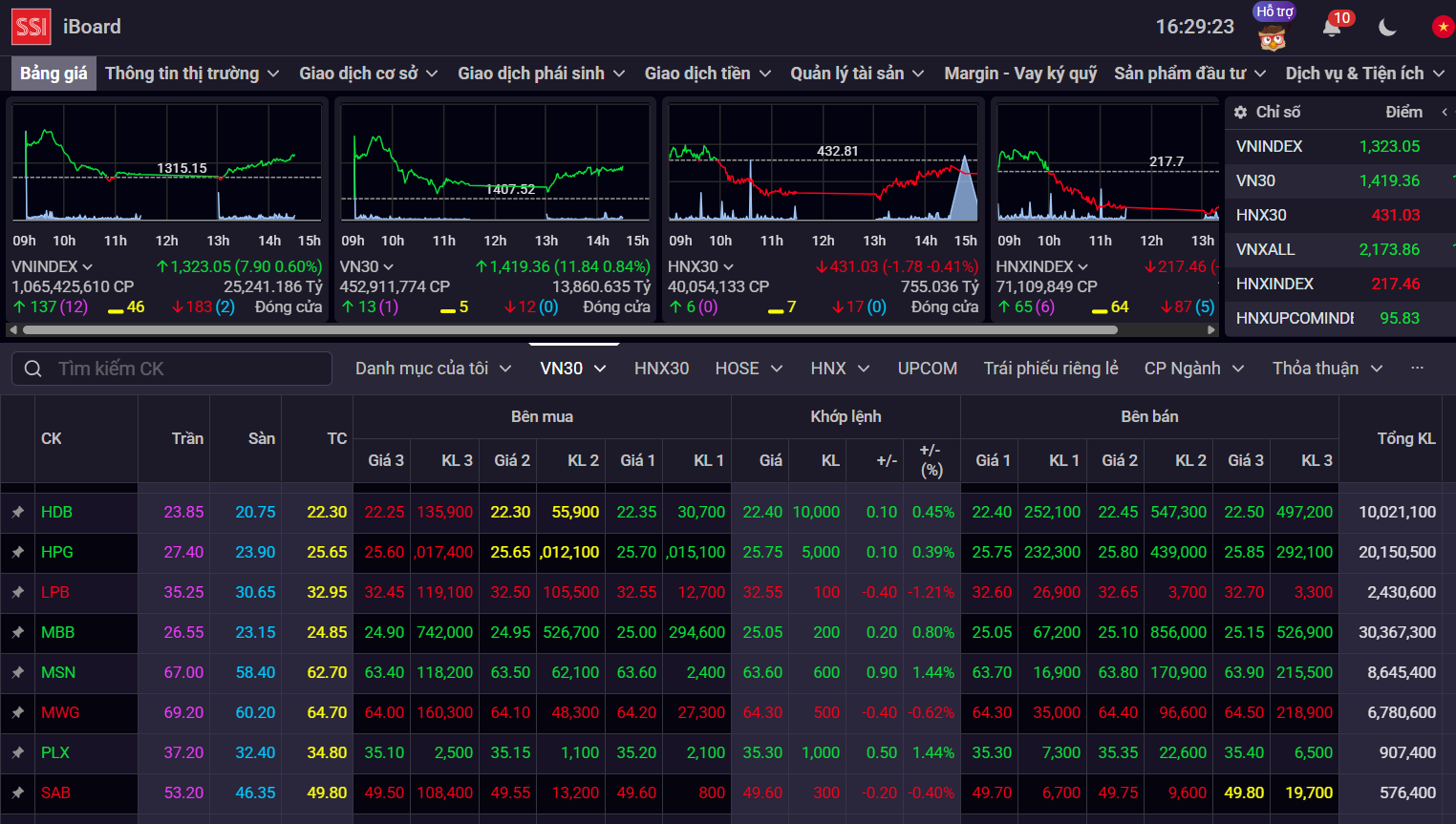Click the Vietnam flag language icon
The width and height of the screenshot is (1456, 824).
point(1444,27)
